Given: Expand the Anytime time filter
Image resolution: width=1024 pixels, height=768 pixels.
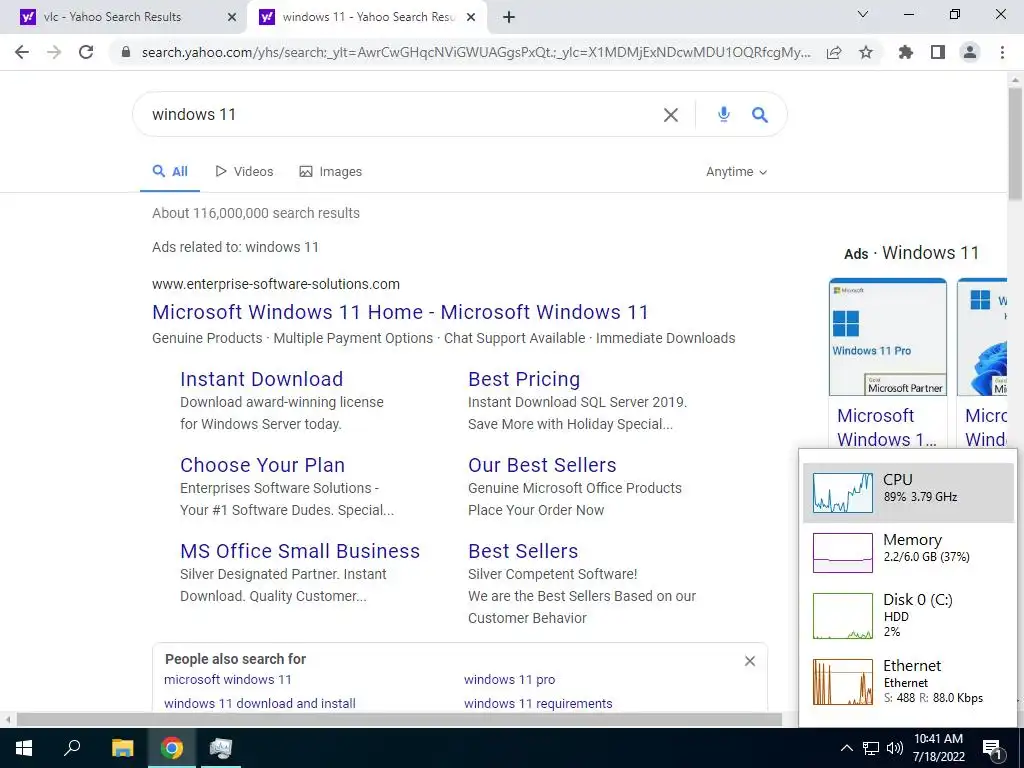Looking at the screenshot, I should click(736, 172).
